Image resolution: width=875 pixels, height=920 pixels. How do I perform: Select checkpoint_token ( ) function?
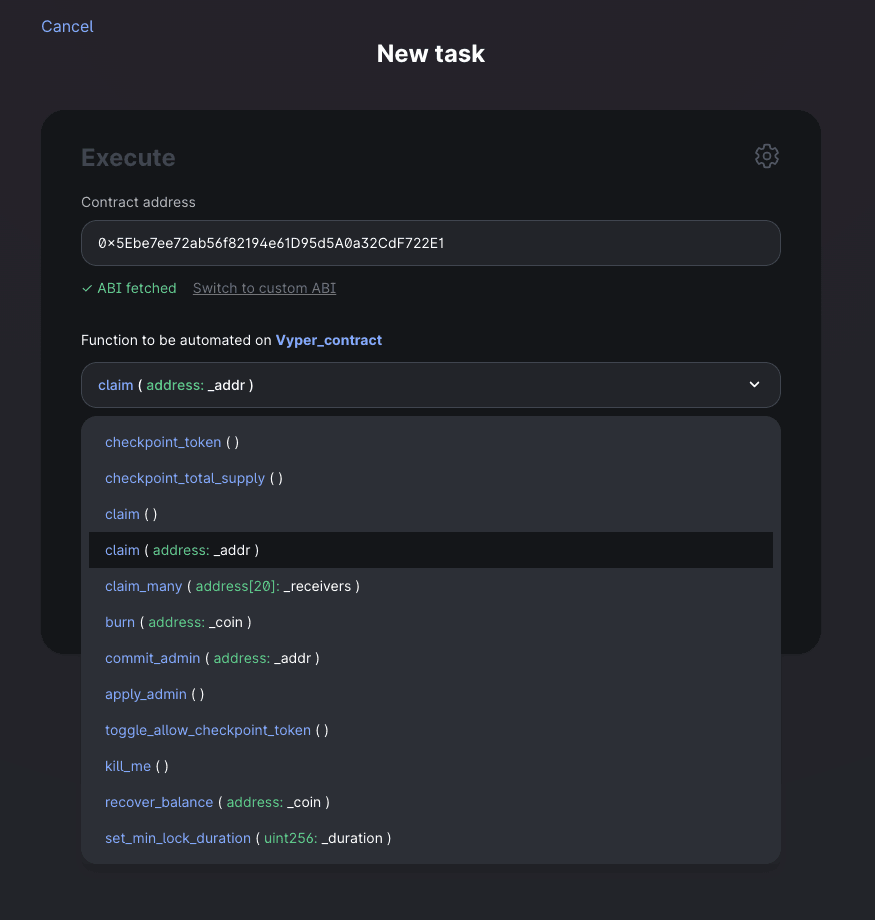point(431,442)
